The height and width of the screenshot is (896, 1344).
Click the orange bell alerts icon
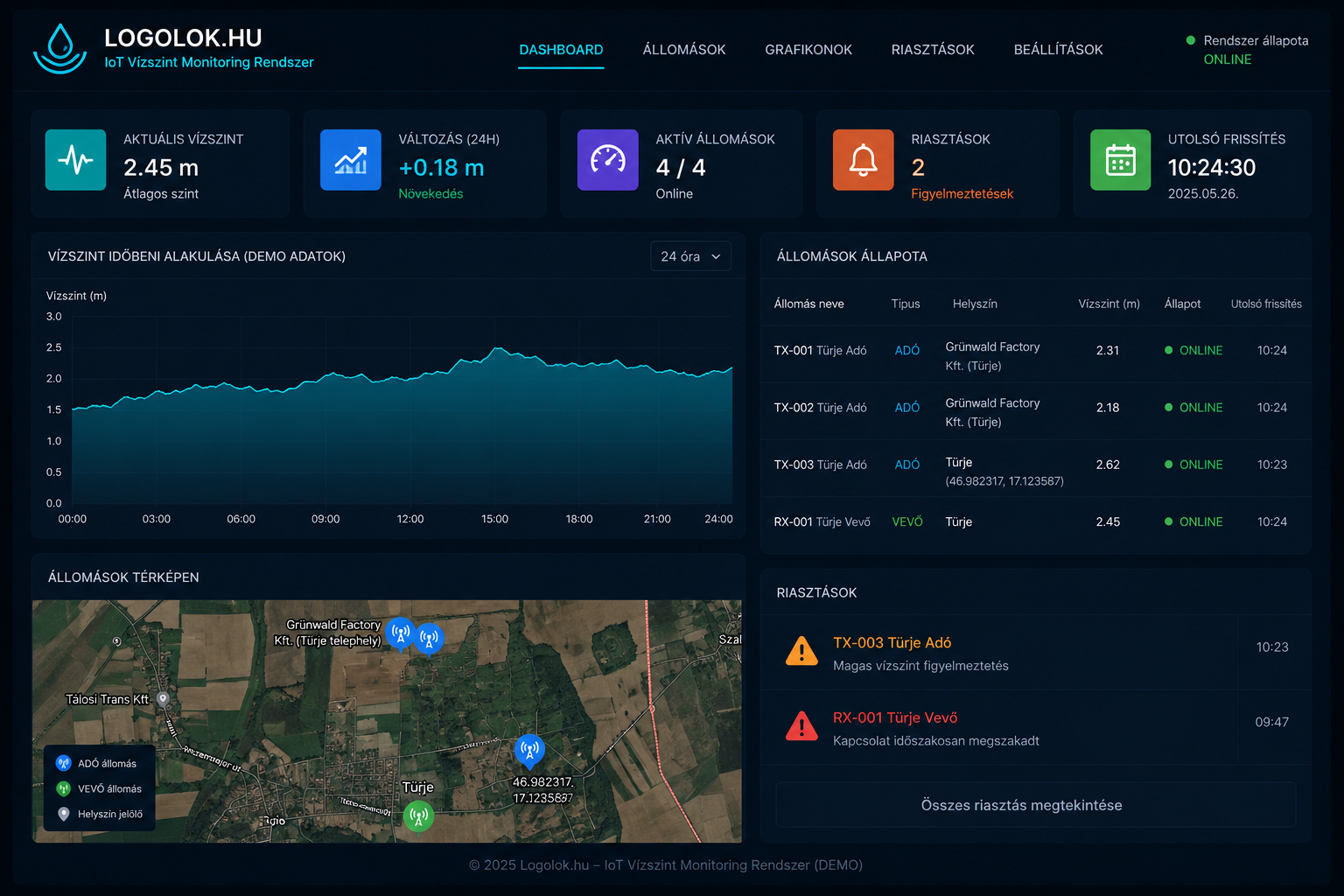tap(864, 160)
